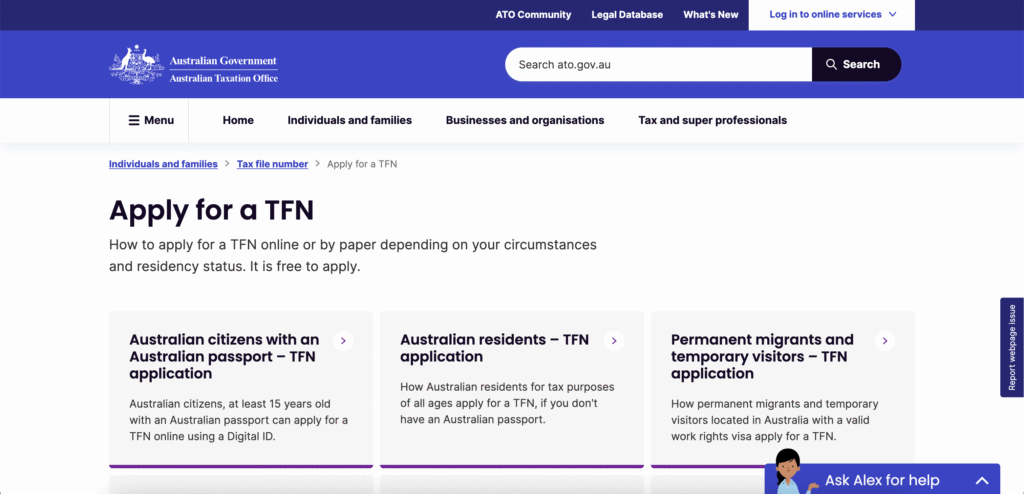
Task: Click the Alex assistant avatar
Action: (x=789, y=472)
